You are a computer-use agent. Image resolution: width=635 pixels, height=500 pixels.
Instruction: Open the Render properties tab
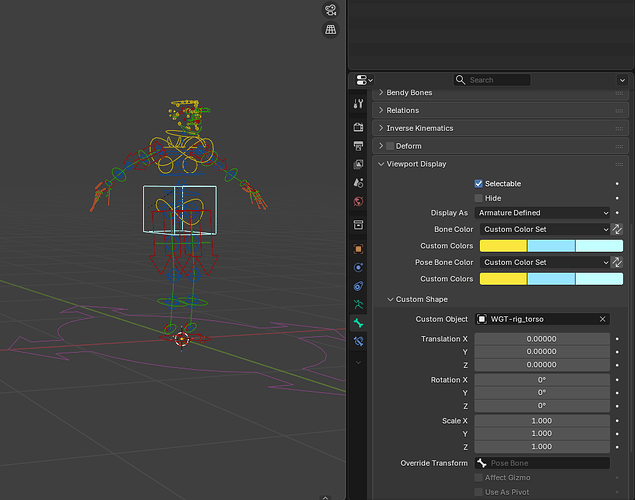tap(358, 127)
